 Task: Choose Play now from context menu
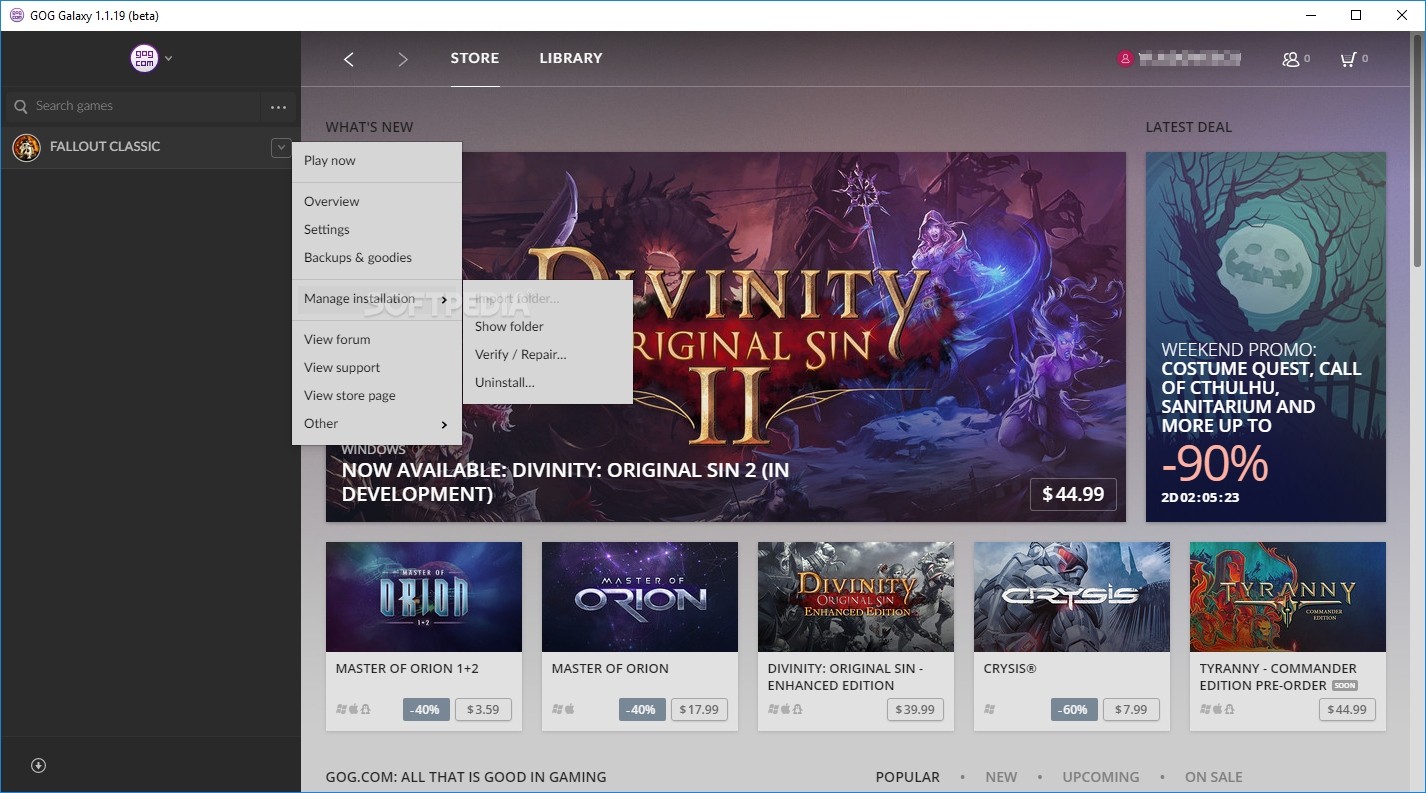pyautogui.click(x=377, y=160)
